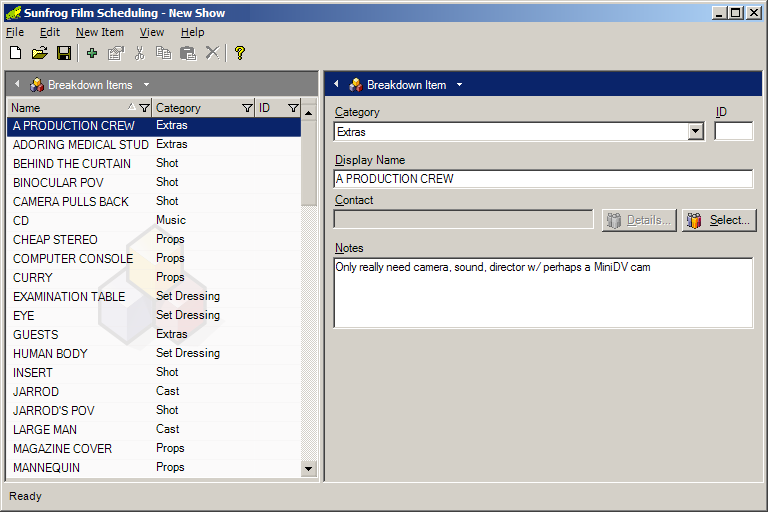Click the New document toolbar icon
Screen dimensions: 768x512
[x=16, y=53]
